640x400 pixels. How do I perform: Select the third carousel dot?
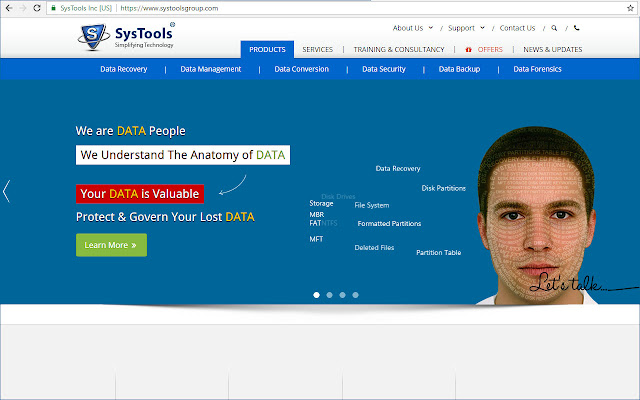click(342, 295)
